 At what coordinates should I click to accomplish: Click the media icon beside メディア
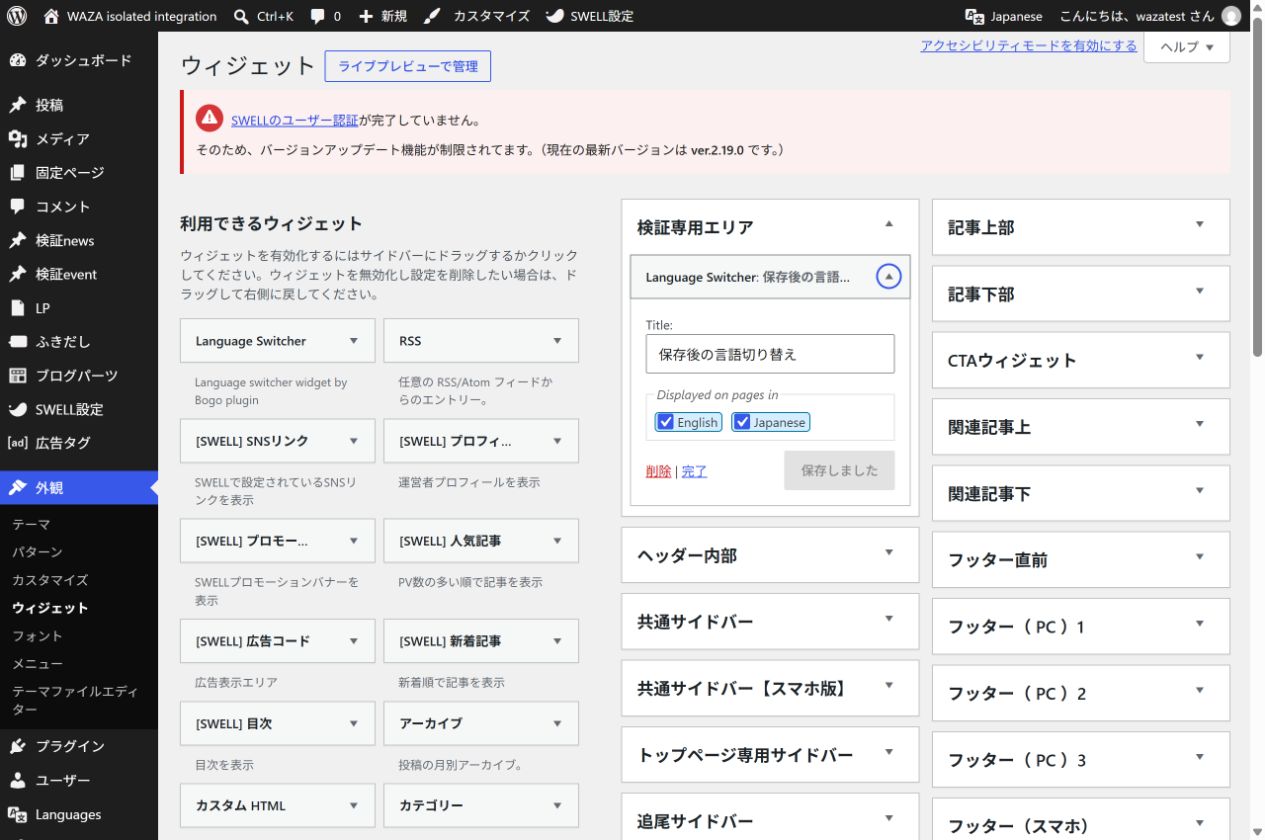[x=17, y=139]
